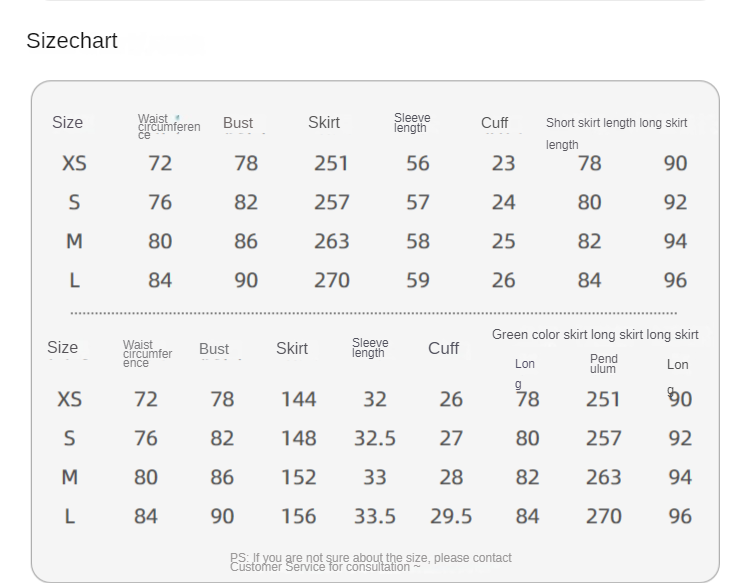This screenshot has width=750, height=583.
Task: Select cuff value 28
Action: [x=451, y=477]
